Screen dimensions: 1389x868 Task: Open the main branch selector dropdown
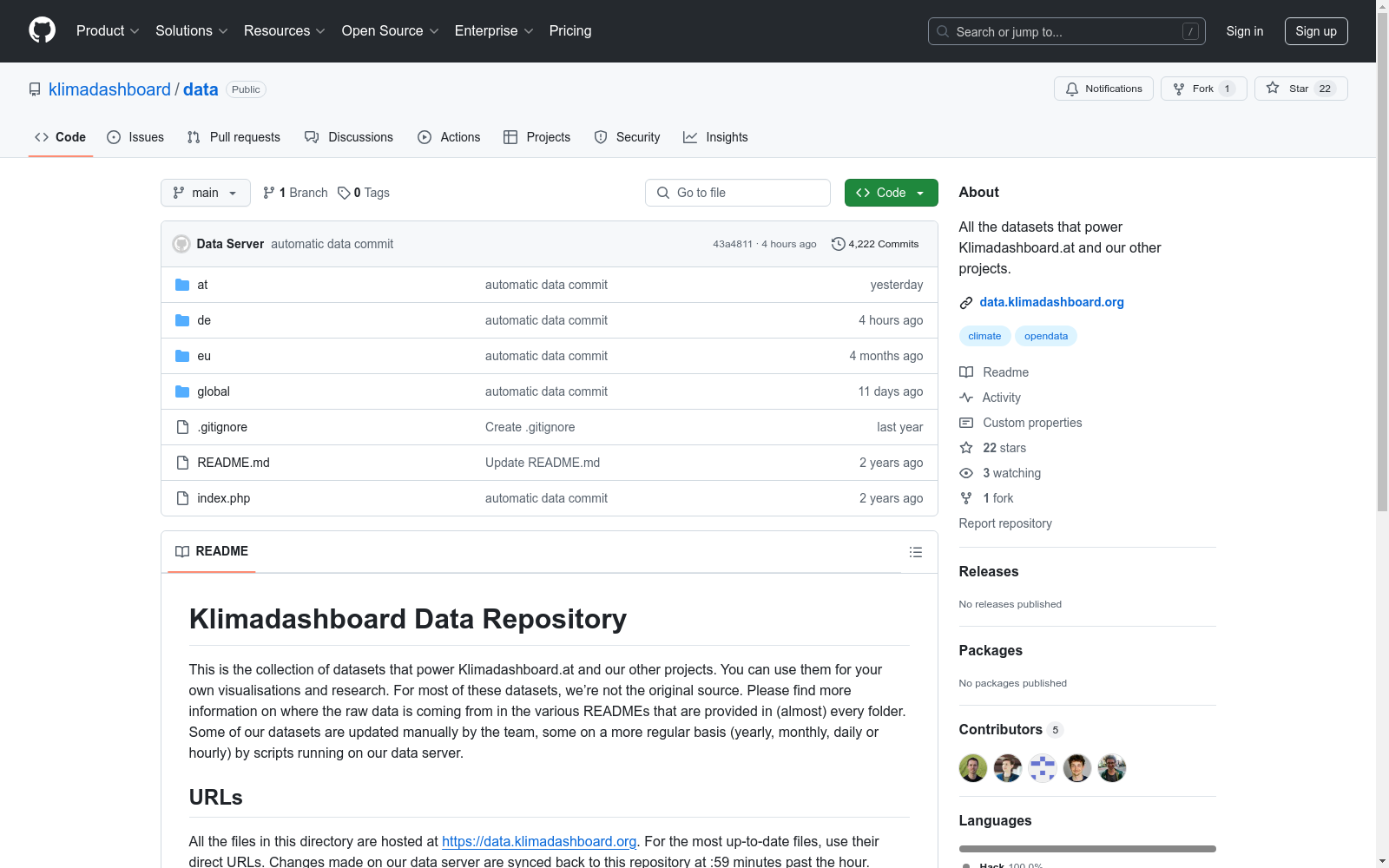(206, 193)
